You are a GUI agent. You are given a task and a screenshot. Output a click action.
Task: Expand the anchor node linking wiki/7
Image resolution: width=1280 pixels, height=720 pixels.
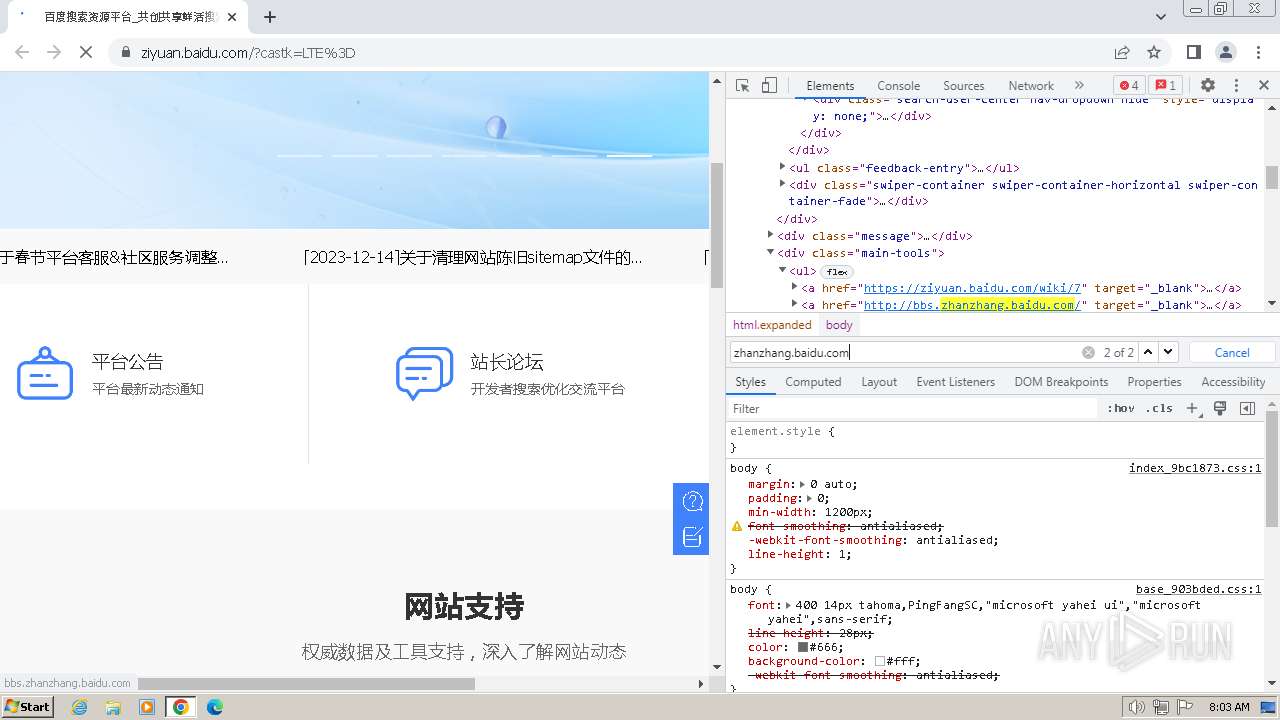click(x=794, y=287)
